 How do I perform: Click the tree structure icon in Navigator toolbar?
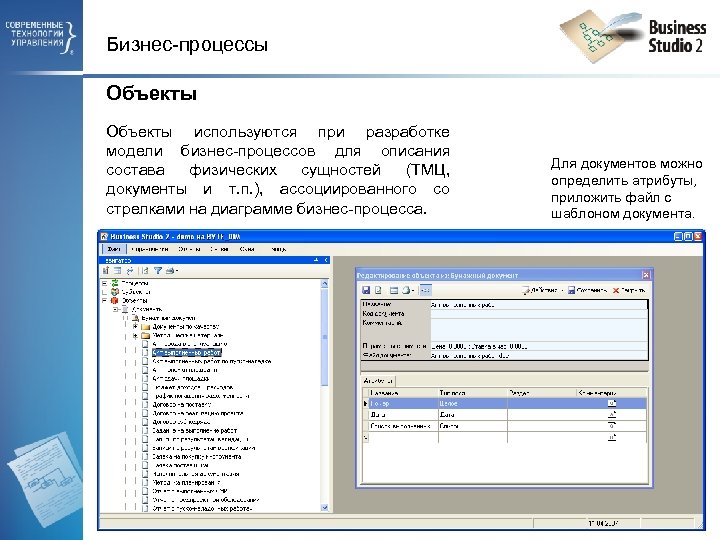click(x=145, y=270)
